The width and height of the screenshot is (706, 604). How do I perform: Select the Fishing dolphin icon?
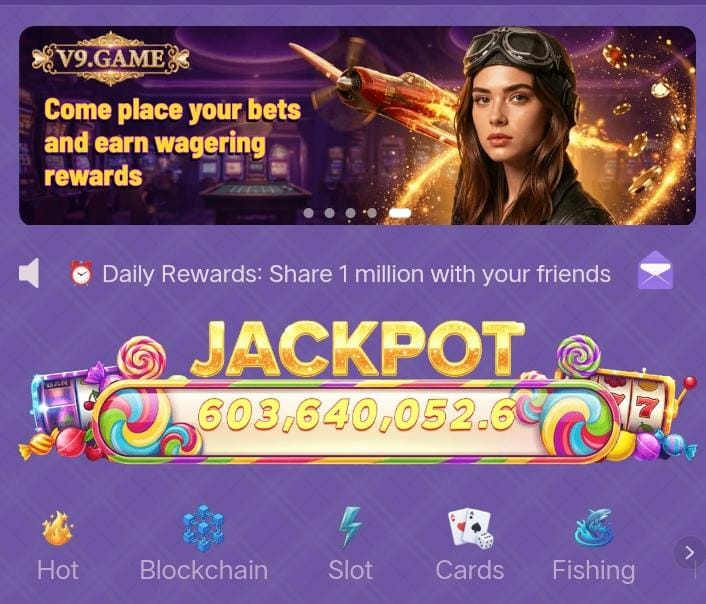[594, 528]
